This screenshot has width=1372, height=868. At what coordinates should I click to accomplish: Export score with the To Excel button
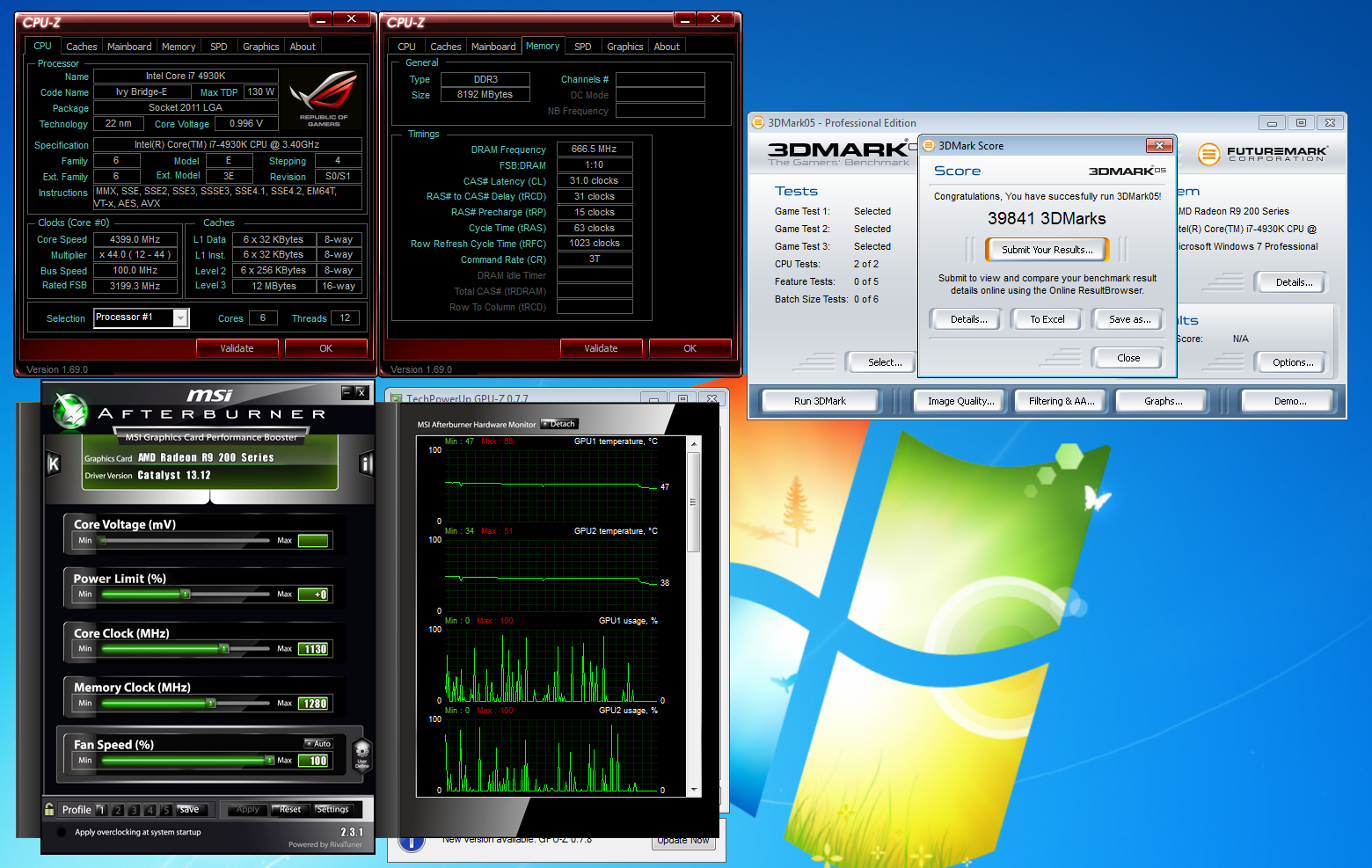point(1047,319)
